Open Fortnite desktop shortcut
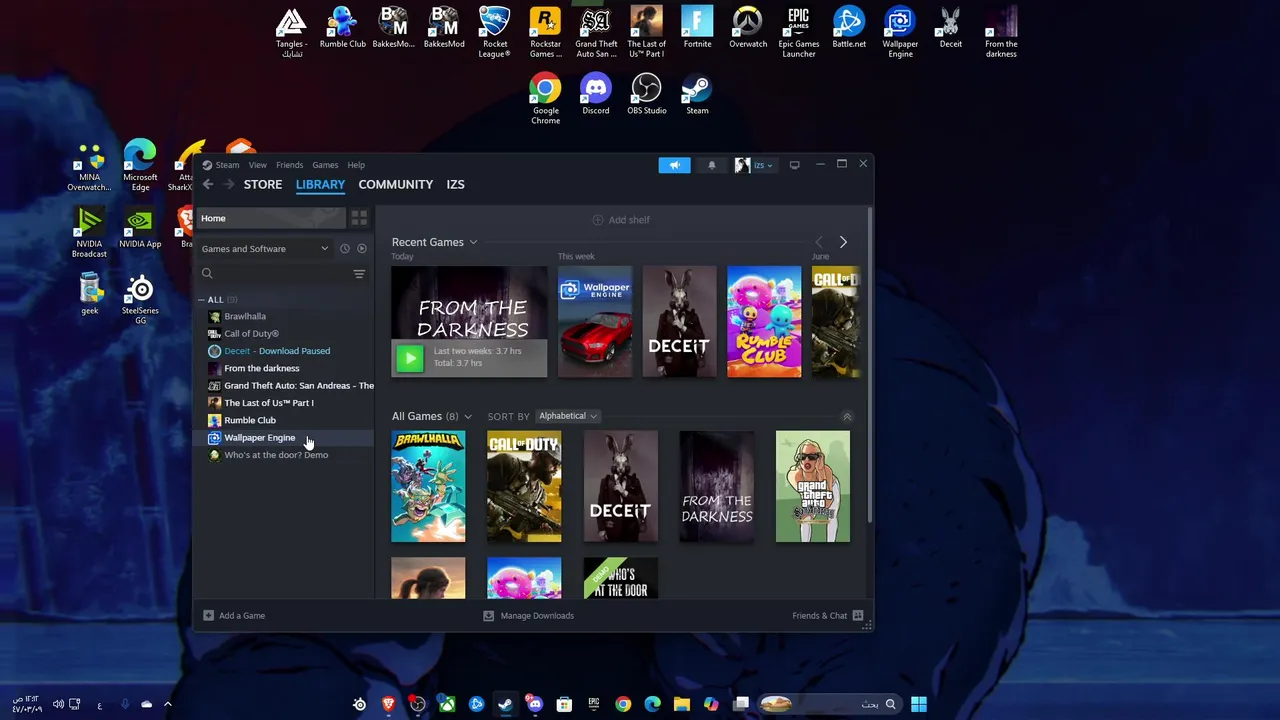This screenshot has height=720, width=1280. [697, 29]
